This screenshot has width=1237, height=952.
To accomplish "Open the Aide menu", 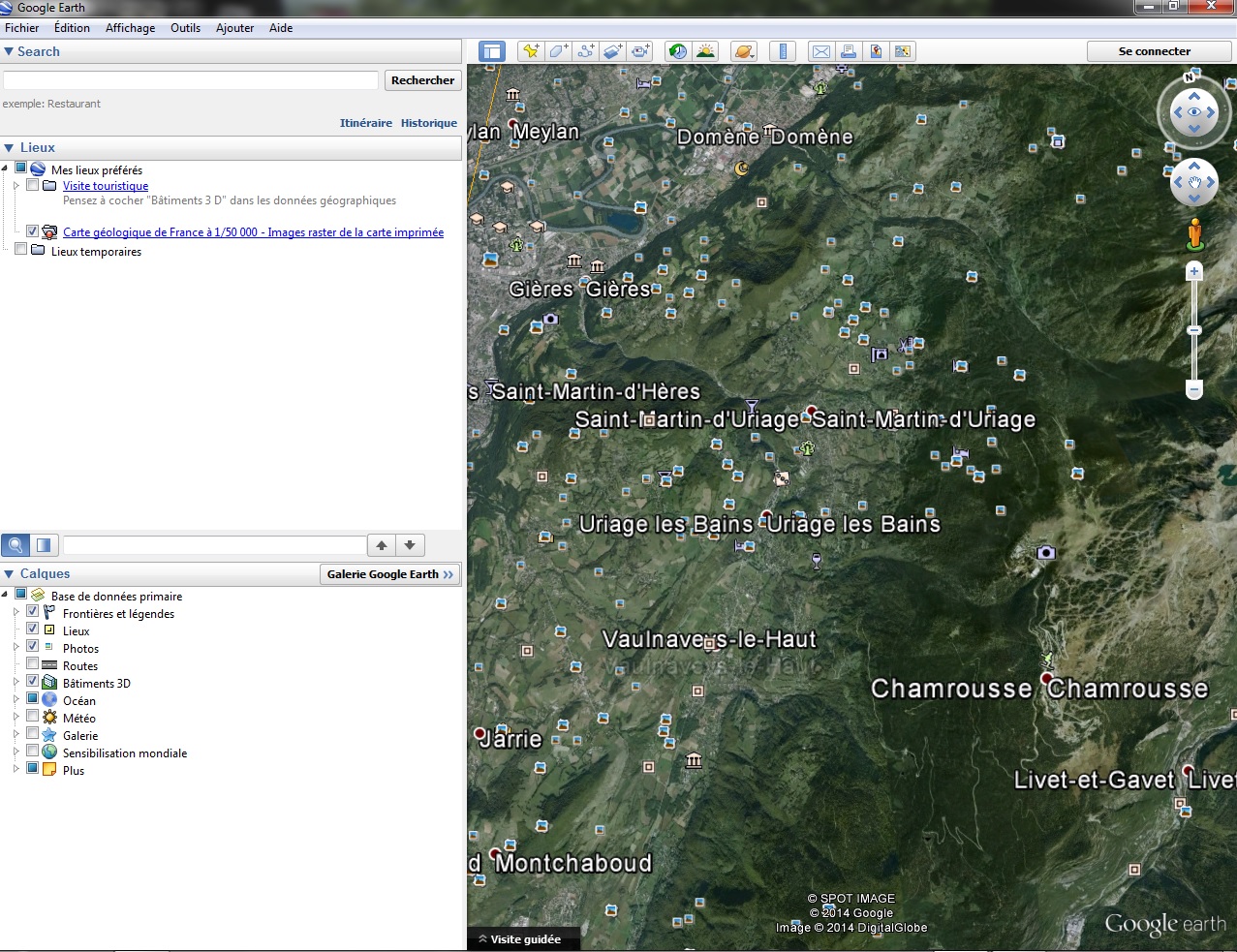I will (x=281, y=28).
